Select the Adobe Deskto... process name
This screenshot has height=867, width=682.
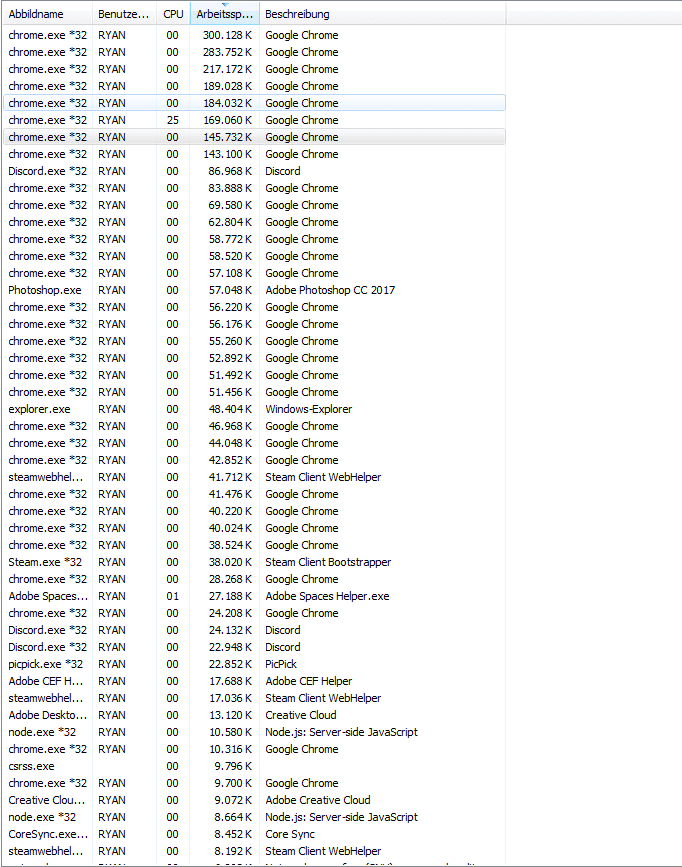[48, 715]
